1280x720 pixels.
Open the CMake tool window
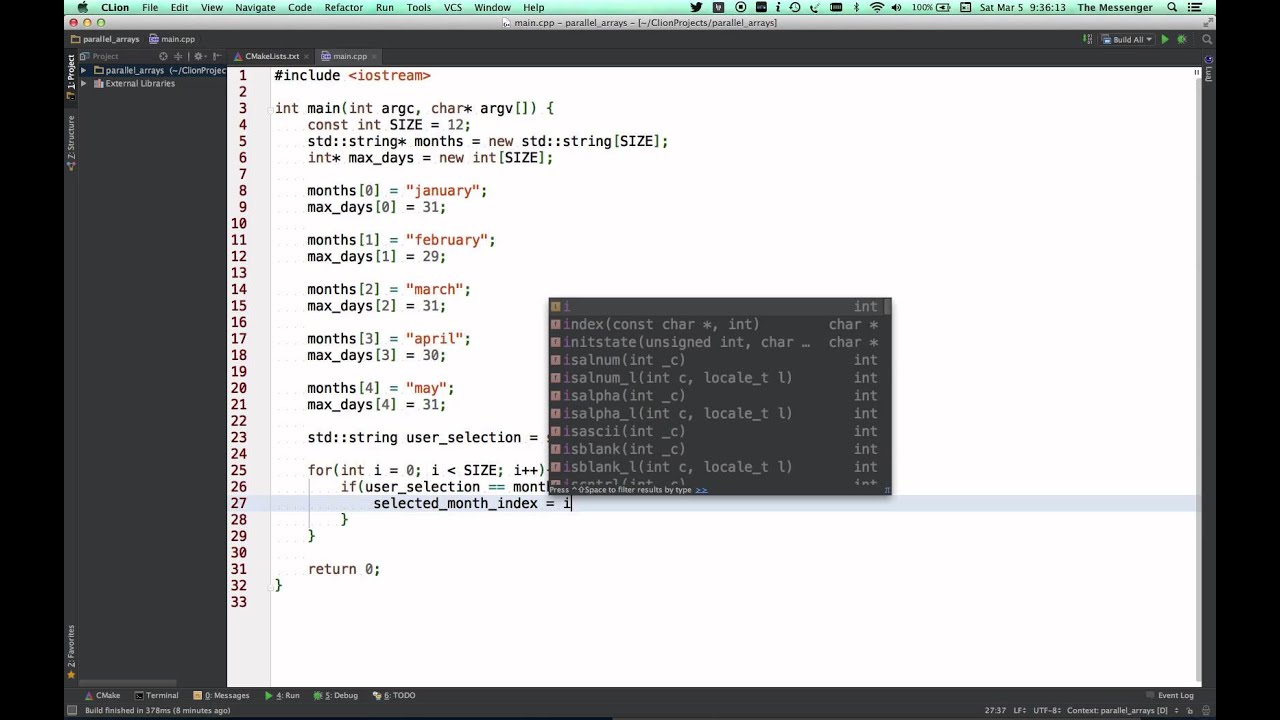[102, 695]
